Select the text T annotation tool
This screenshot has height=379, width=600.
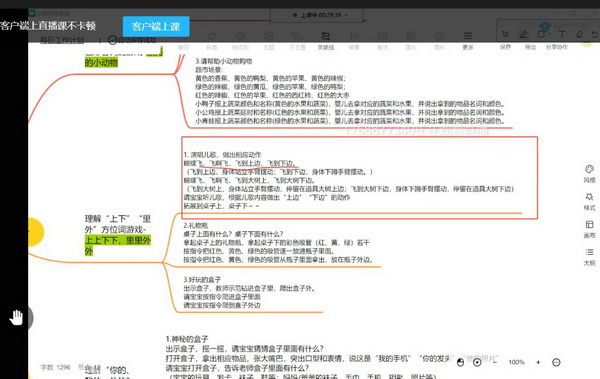tap(562, 34)
